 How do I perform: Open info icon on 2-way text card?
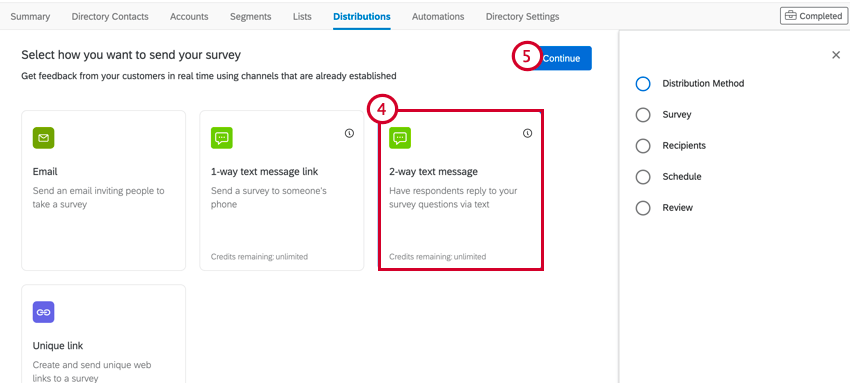(527, 133)
